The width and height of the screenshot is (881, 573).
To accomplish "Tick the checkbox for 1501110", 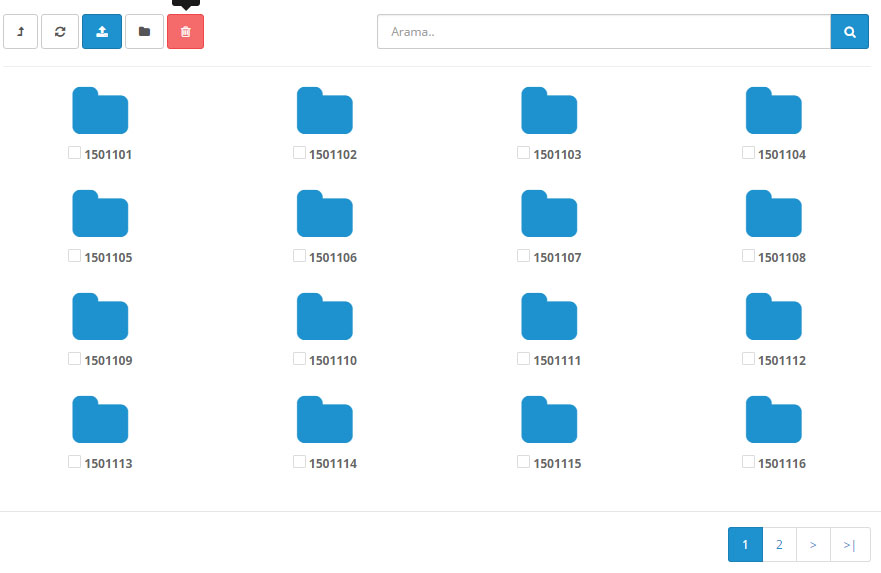I will click(299, 358).
